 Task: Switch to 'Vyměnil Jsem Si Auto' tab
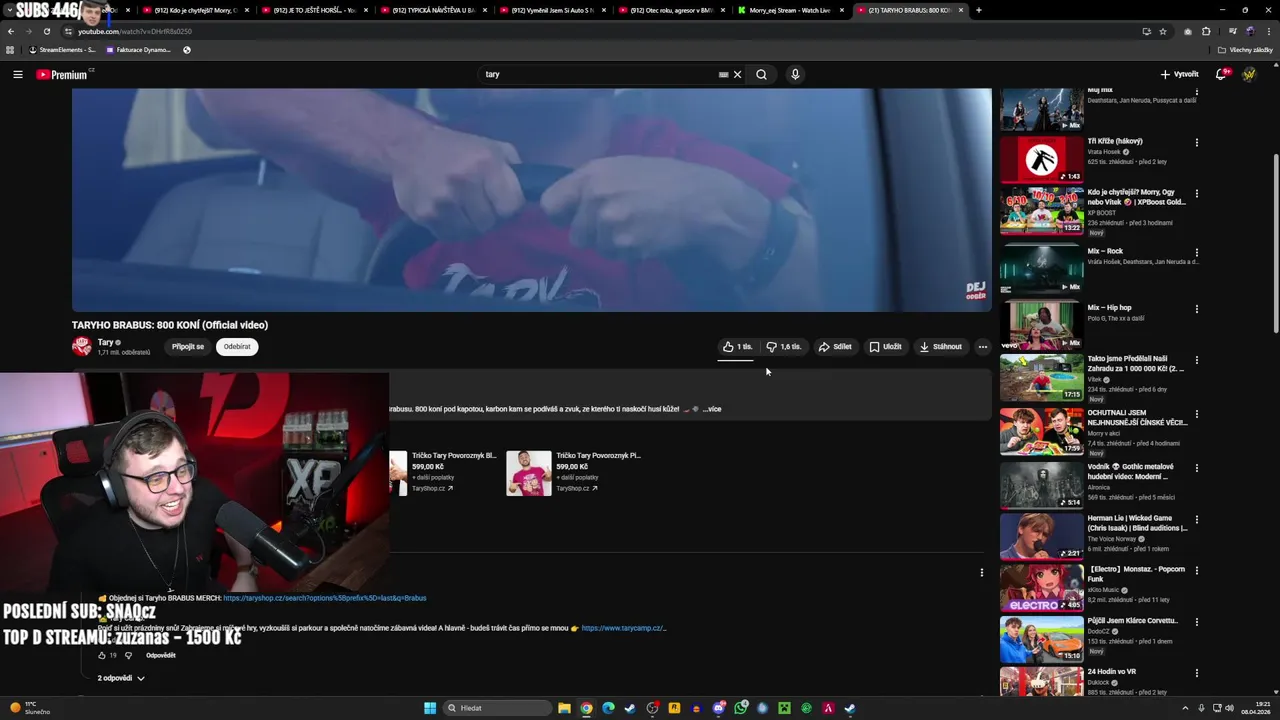point(551,10)
